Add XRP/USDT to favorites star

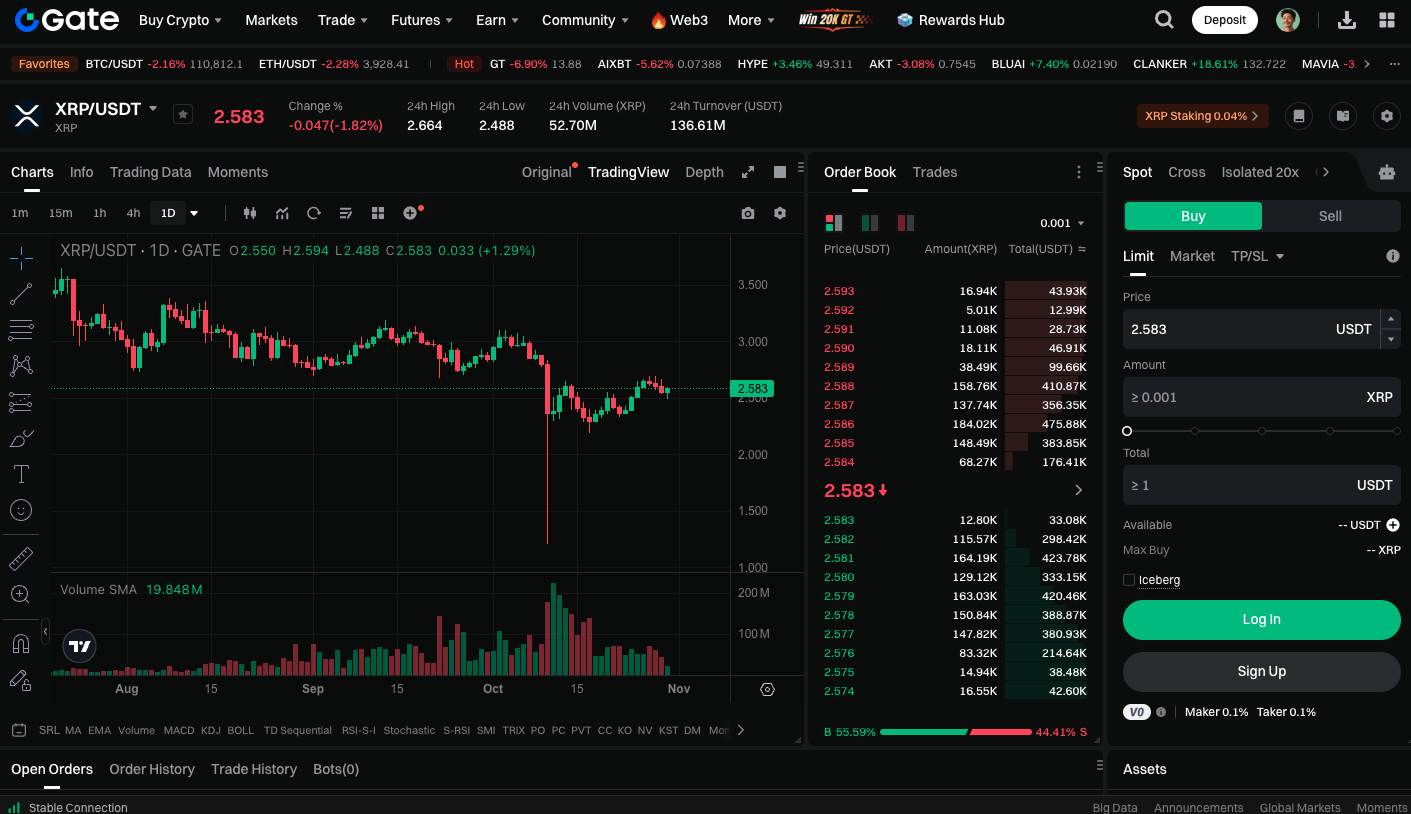(182, 115)
